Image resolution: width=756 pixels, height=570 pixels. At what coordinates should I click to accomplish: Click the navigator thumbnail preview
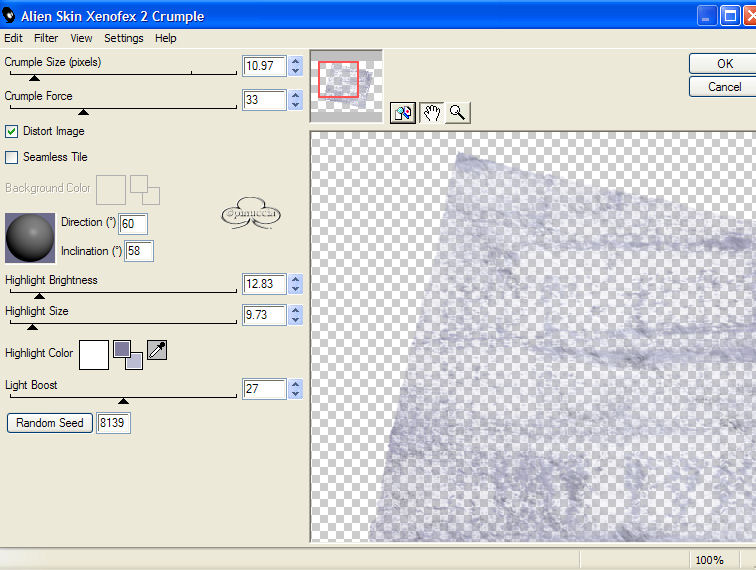(346, 86)
